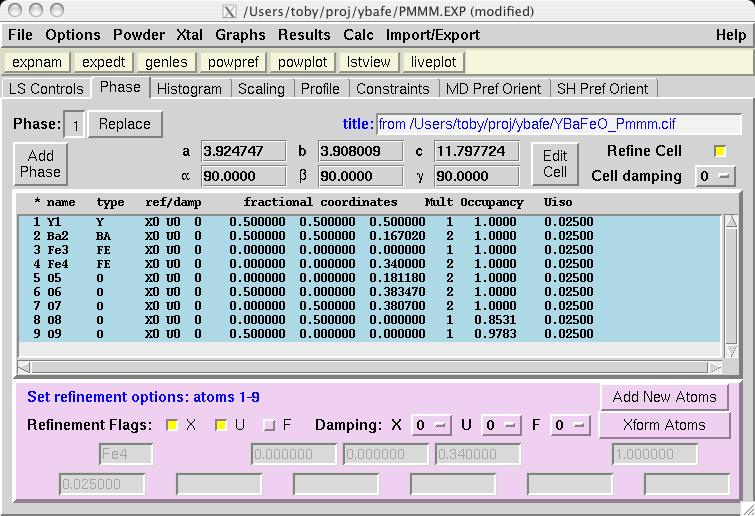Screen dimensions: 755x516
Task: Start powpref from the toolbar
Action: (233, 62)
